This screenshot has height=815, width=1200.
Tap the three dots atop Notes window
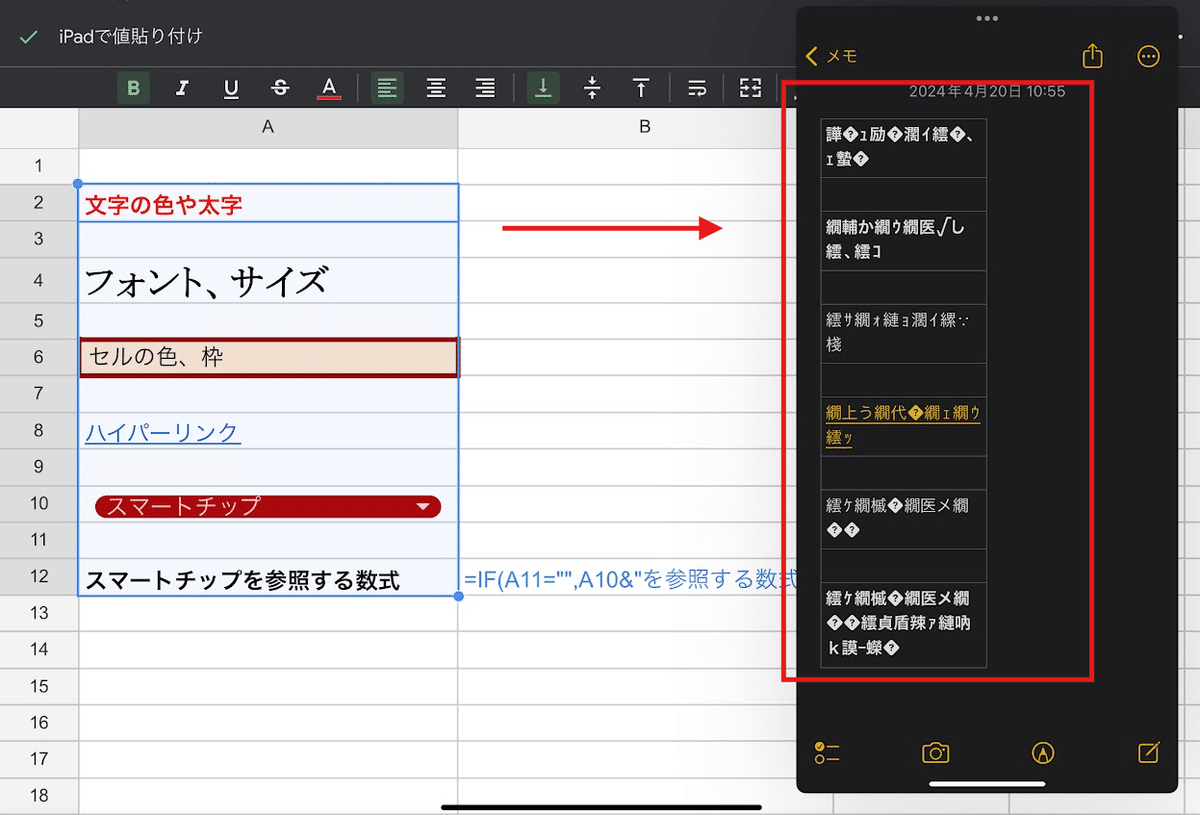point(987,18)
